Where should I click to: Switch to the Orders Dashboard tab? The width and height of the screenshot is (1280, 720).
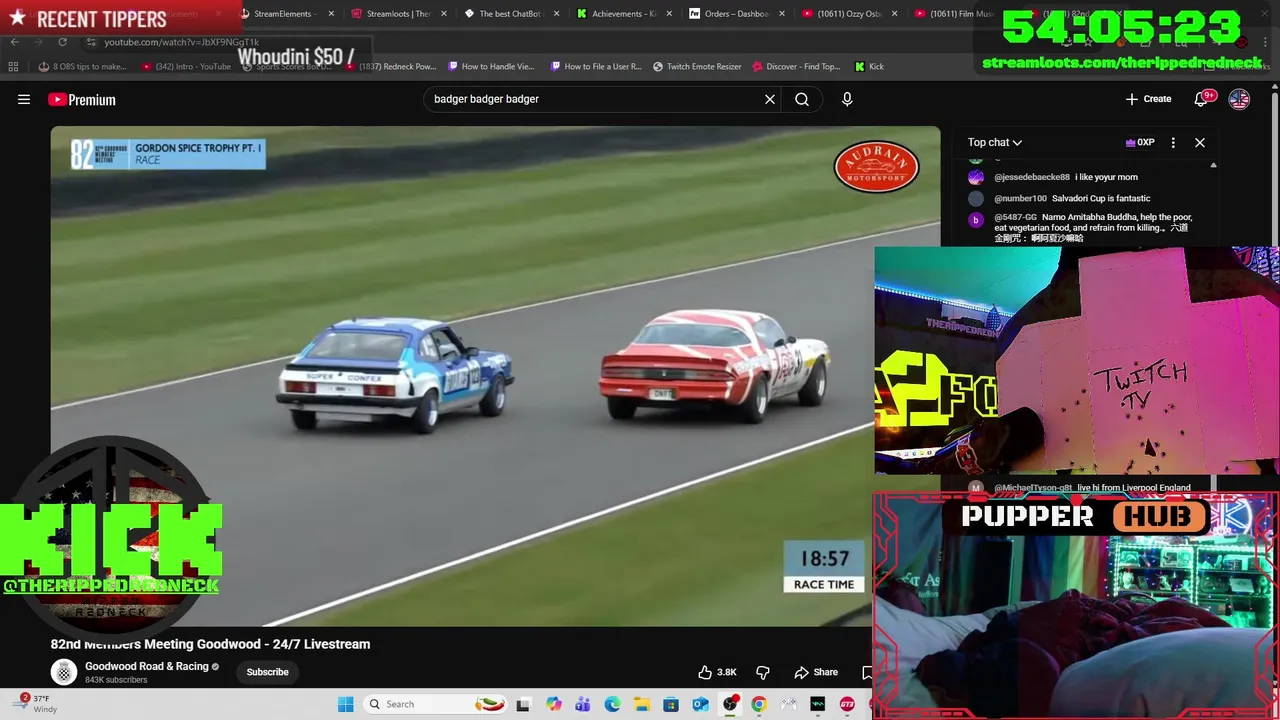(736, 14)
